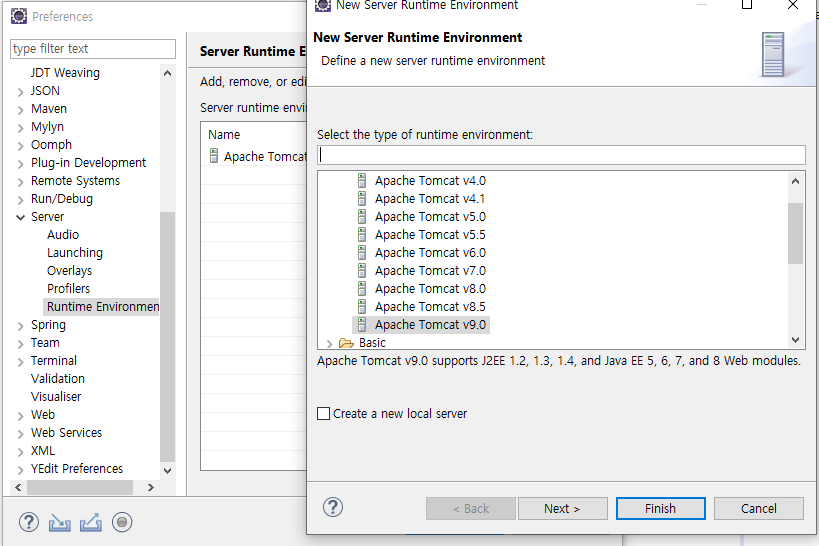Expand the JSON preferences node
Viewport: 819px width, 546px height.
(x=20, y=92)
